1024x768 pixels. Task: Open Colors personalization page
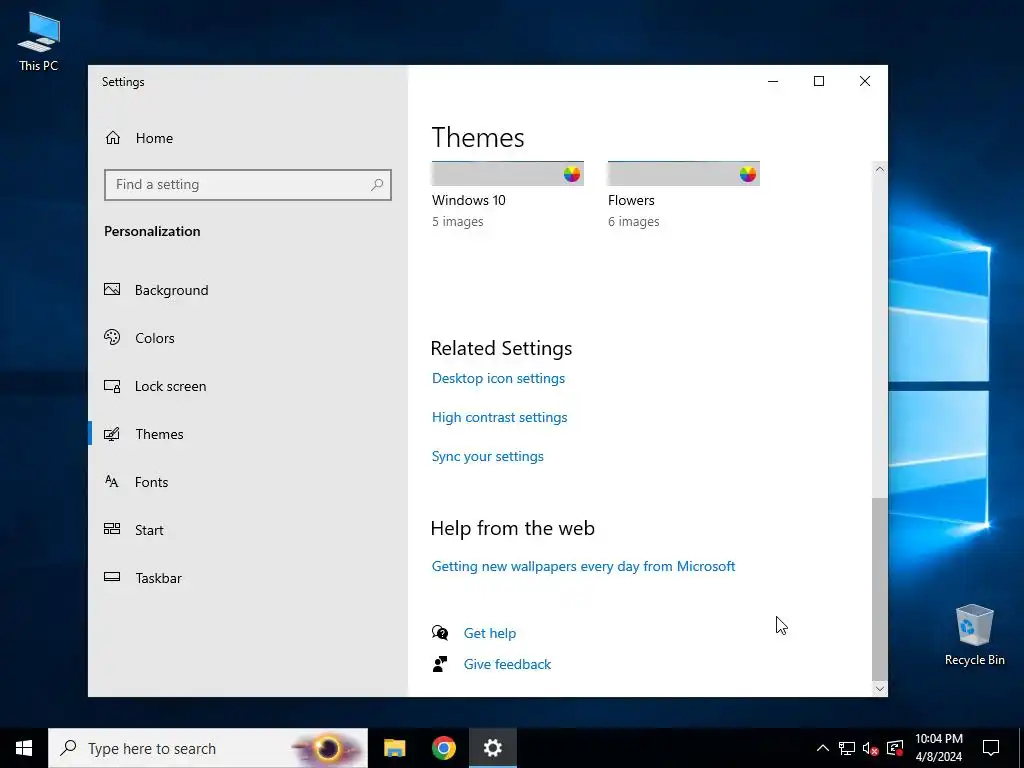pos(155,338)
